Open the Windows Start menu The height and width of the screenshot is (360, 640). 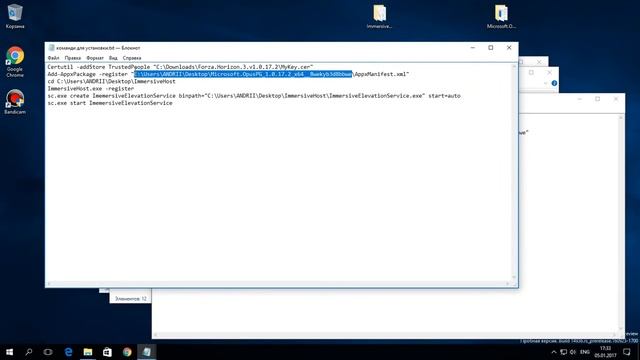[x=9, y=352]
